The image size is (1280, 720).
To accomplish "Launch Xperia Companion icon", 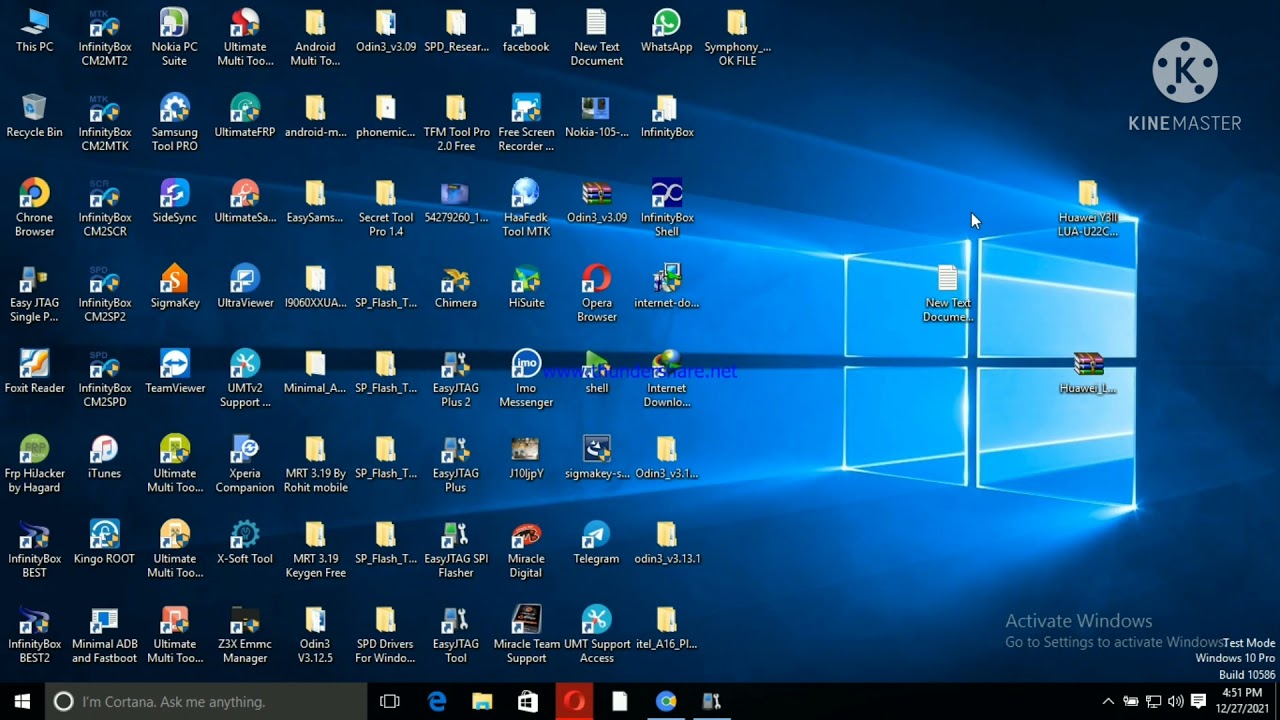I will point(245,465).
